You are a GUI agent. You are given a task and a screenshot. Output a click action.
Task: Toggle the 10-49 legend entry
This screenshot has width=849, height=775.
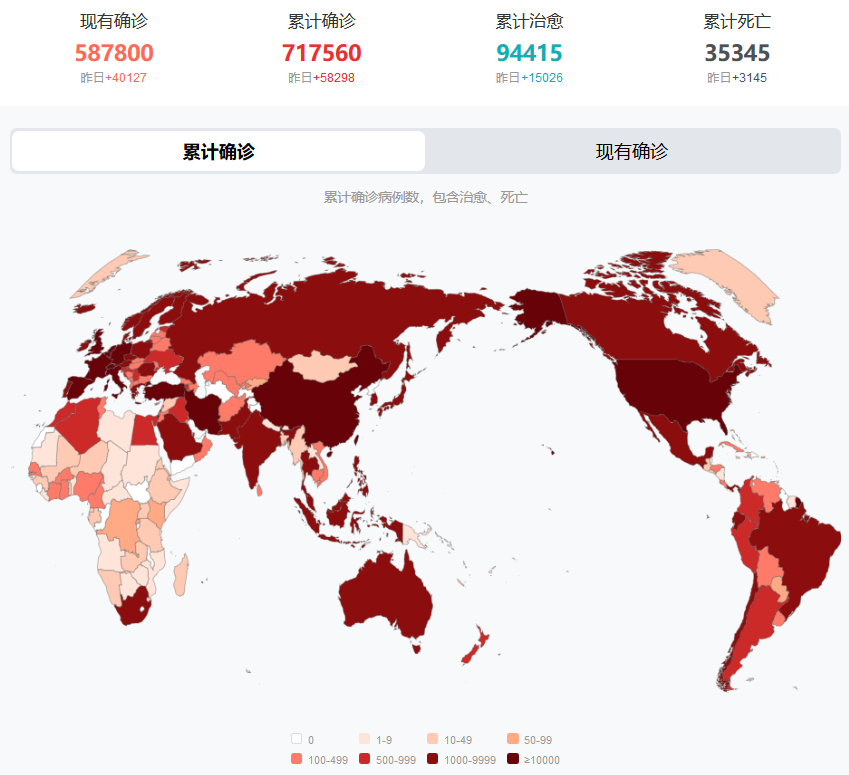[x=433, y=739]
